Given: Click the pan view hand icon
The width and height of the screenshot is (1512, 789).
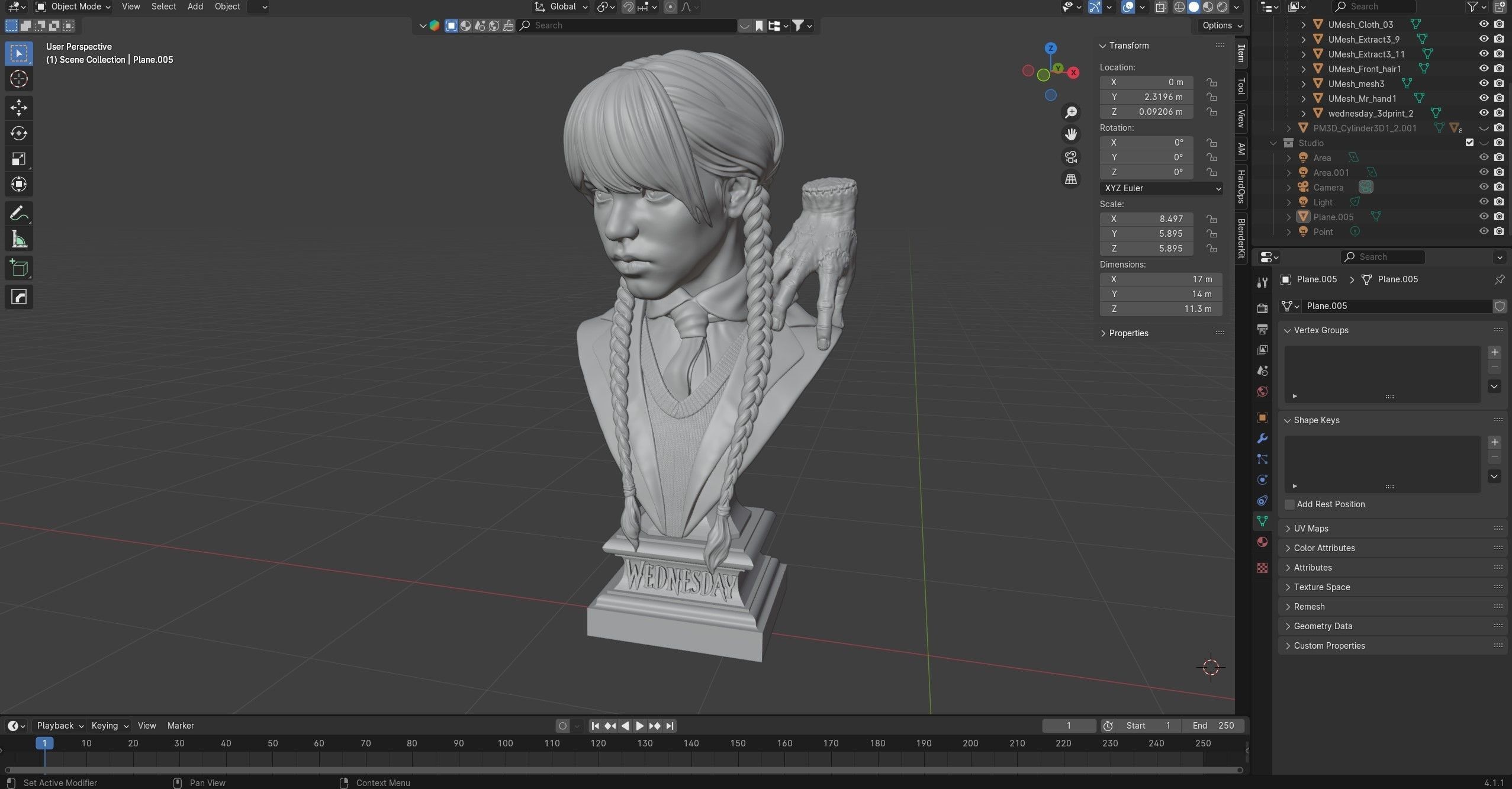Looking at the screenshot, I should (x=1071, y=134).
